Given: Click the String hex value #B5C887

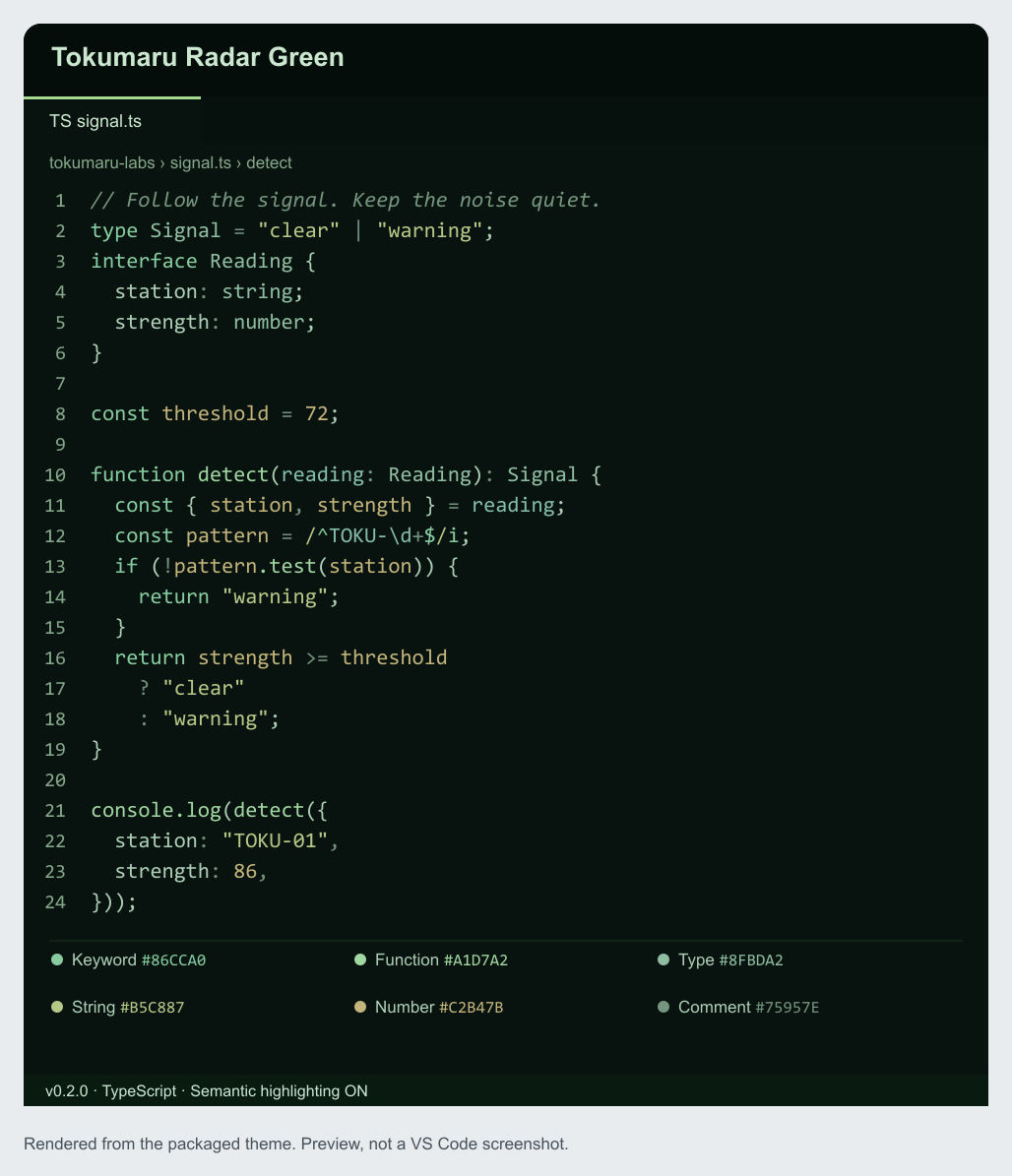Looking at the screenshot, I should pyautogui.click(x=153, y=1008).
